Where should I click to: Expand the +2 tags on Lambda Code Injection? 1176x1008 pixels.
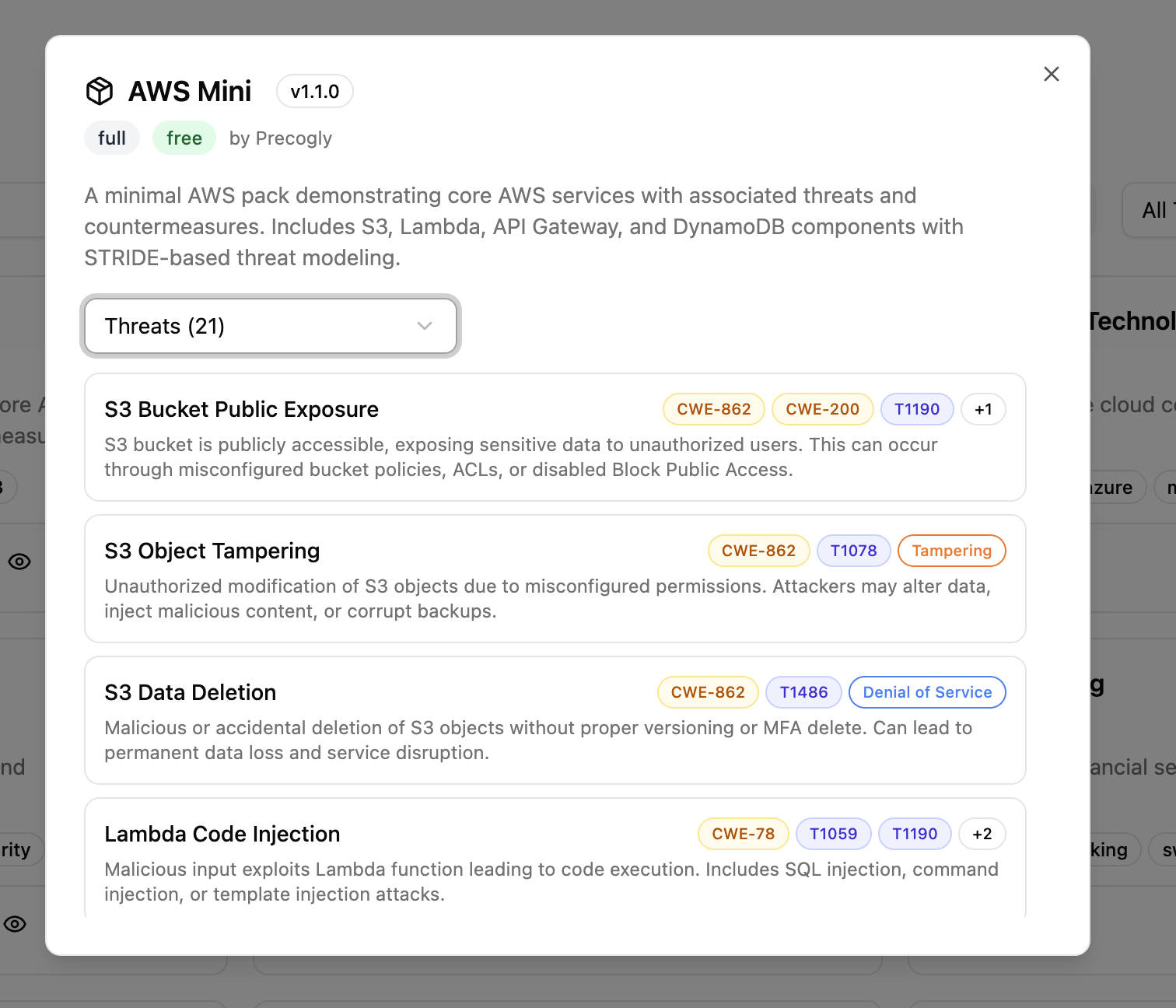[x=982, y=833]
